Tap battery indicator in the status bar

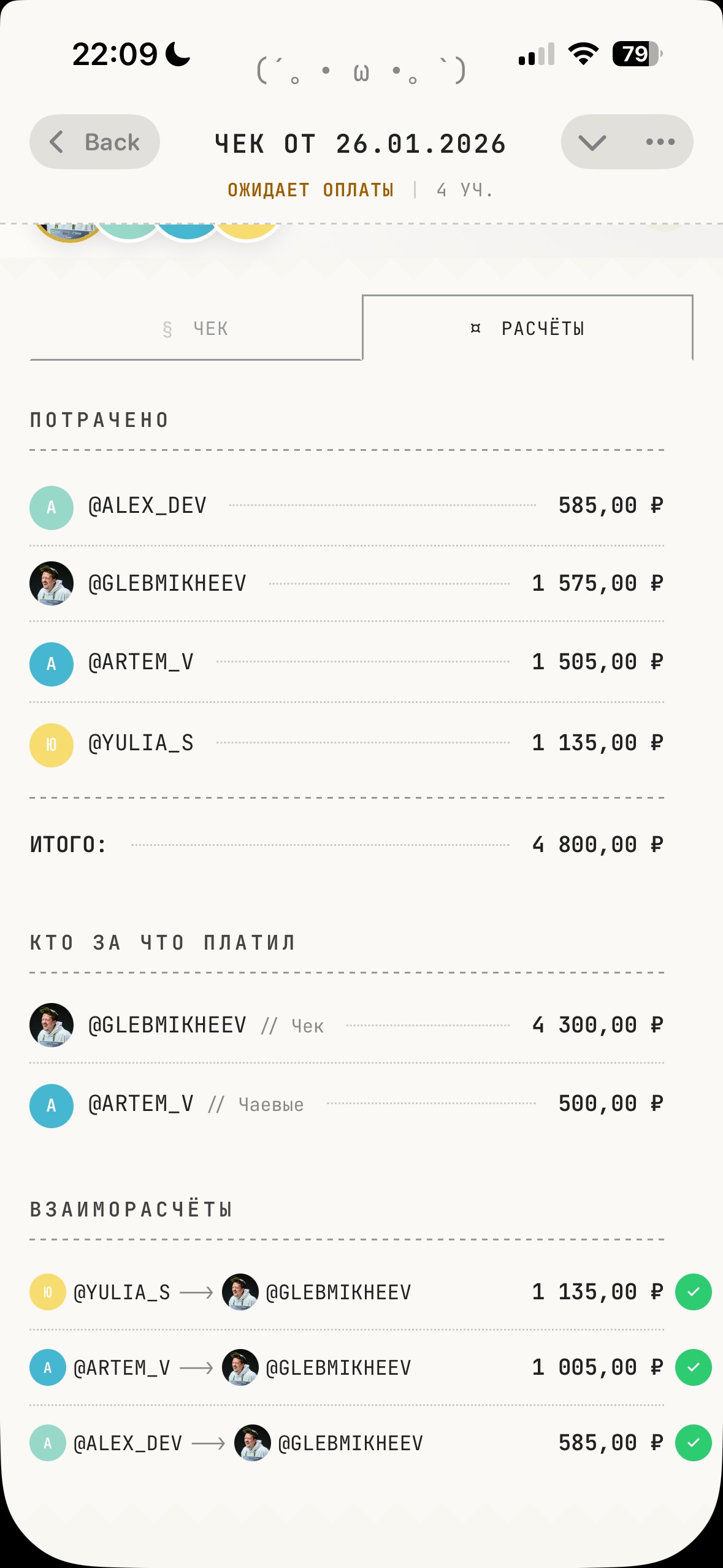637,54
